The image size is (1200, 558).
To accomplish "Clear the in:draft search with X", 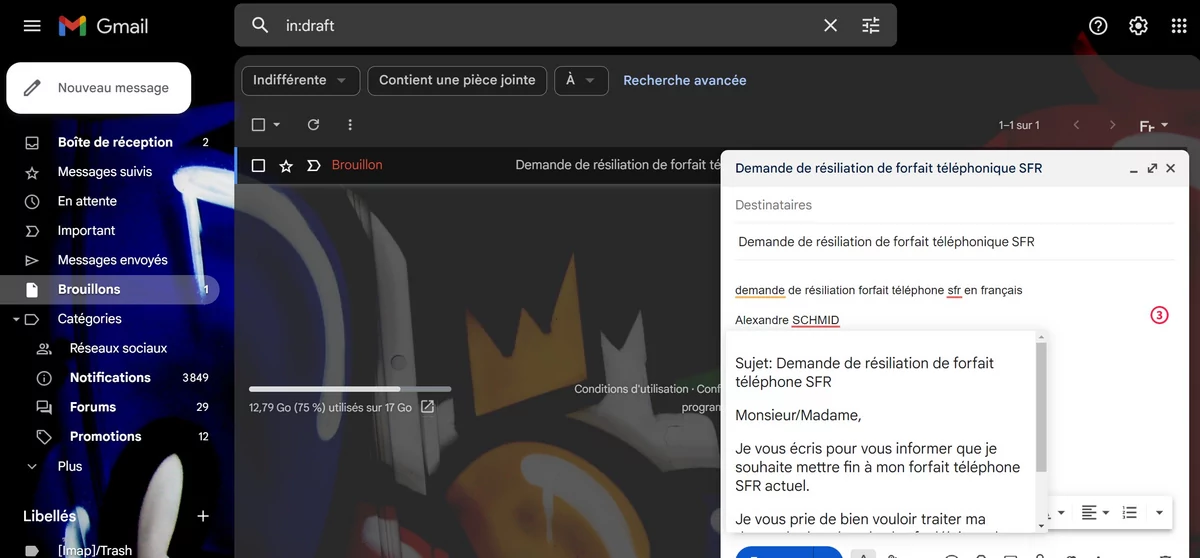I will click(x=830, y=25).
